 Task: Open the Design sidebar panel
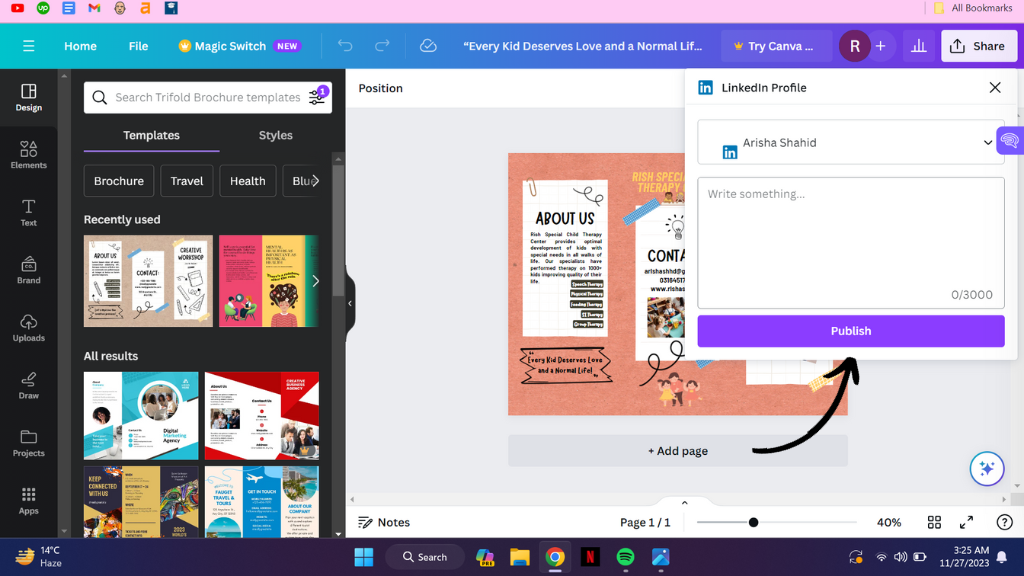28,98
